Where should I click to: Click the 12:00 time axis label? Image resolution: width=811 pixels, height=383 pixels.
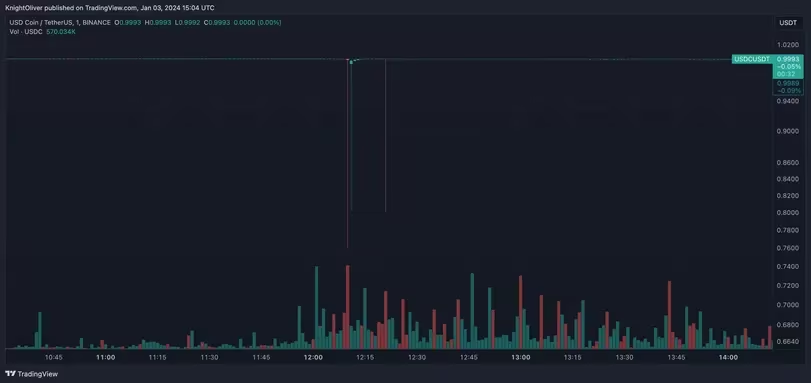point(313,357)
